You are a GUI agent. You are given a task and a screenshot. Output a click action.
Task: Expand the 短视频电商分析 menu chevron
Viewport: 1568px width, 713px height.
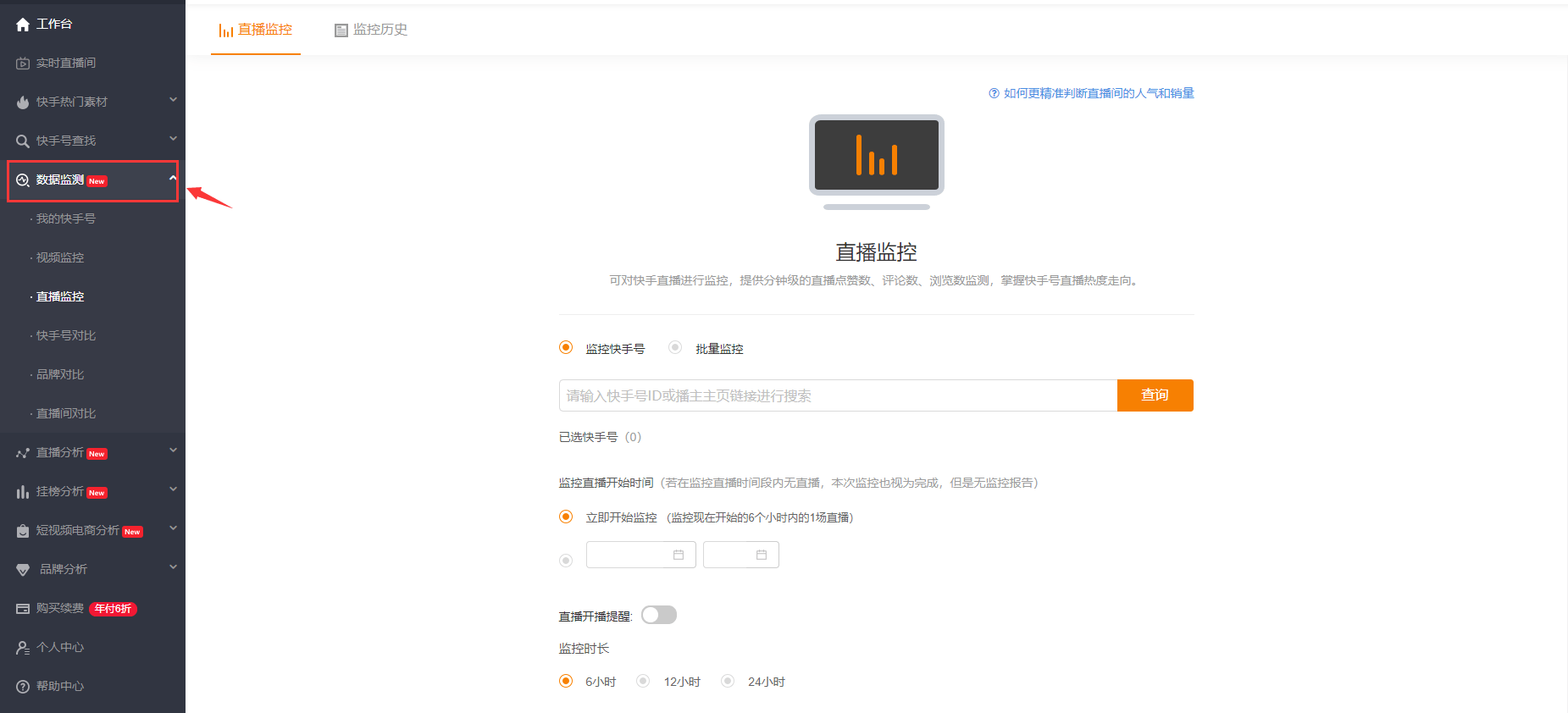pyautogui.click(x=173, y=528)
